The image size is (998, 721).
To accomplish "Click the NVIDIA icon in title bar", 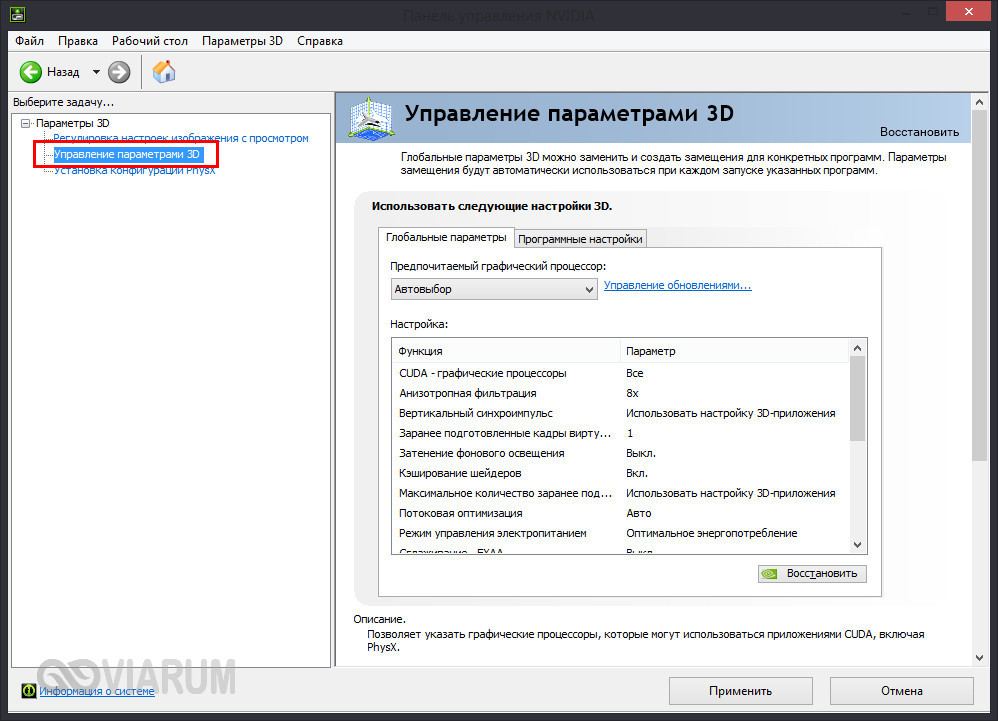I will [x=14, y=14].
